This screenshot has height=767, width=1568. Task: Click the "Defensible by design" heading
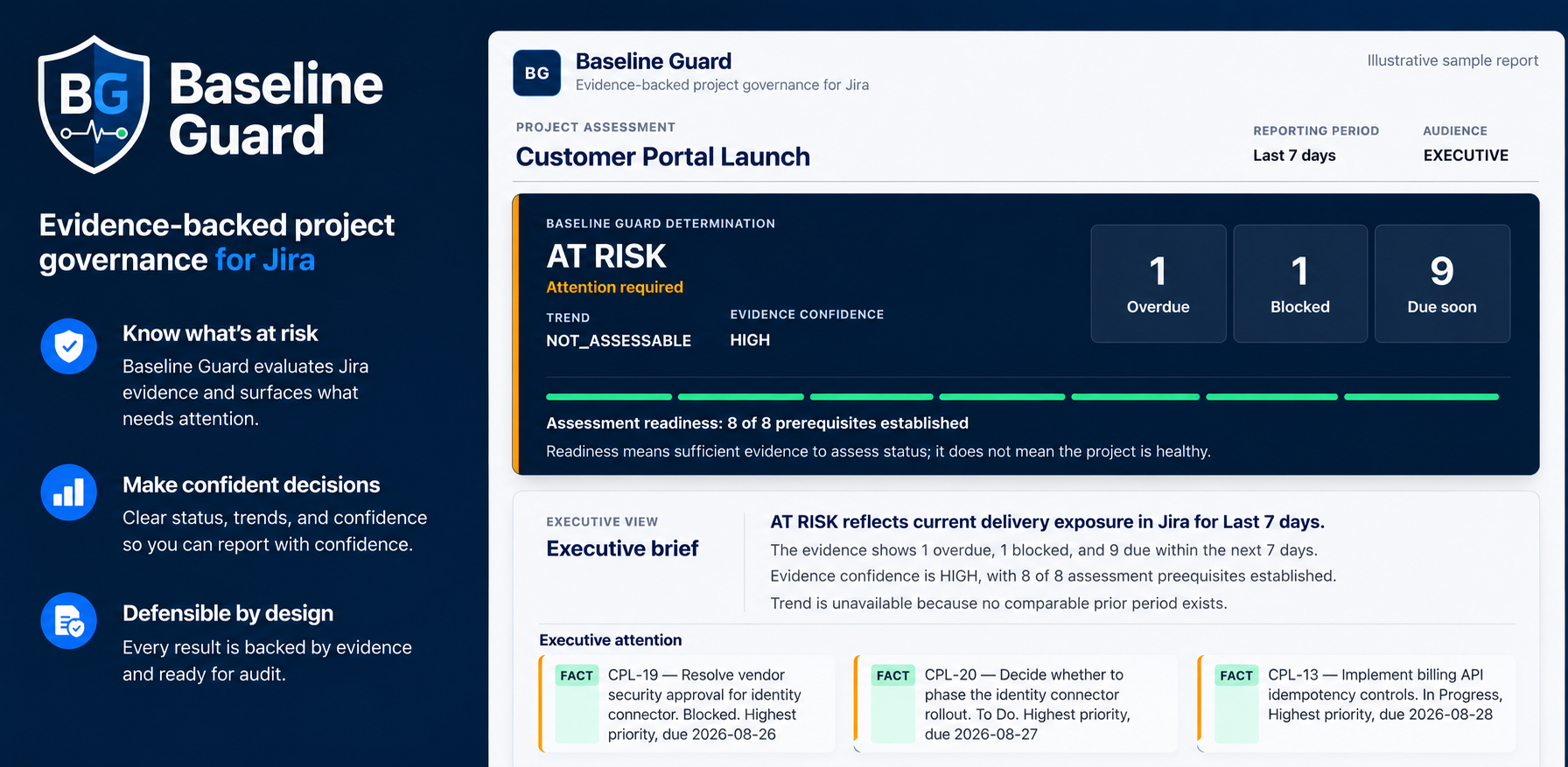pyautogui.click(x=227, y=613)
